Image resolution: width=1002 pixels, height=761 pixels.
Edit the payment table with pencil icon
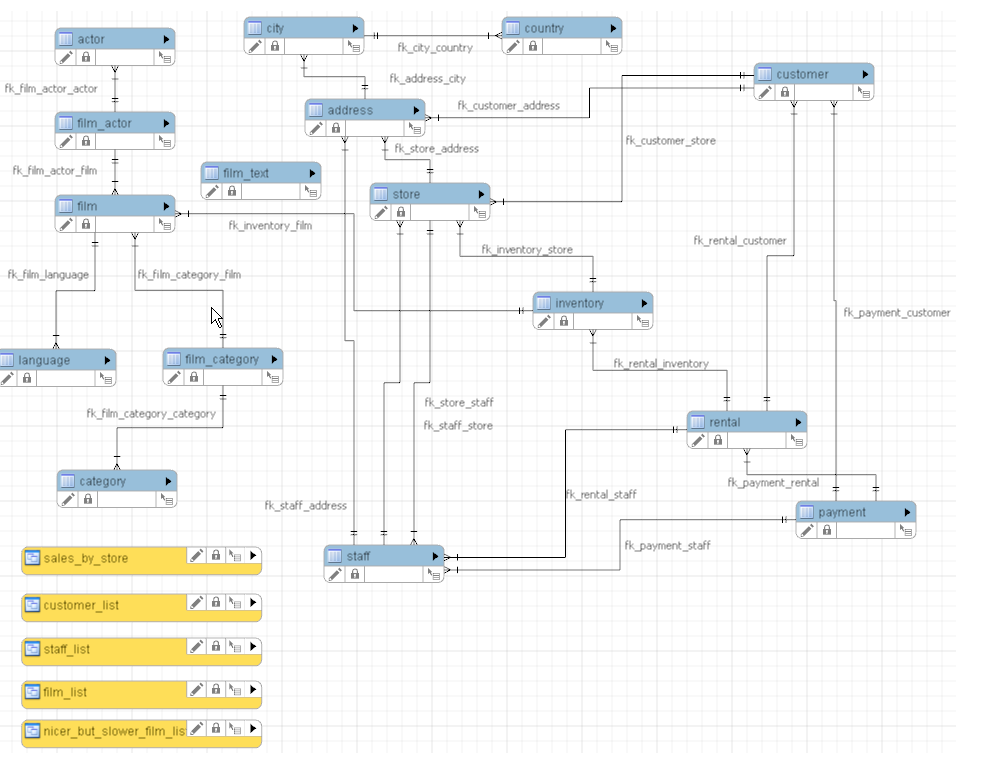point(806,530)
